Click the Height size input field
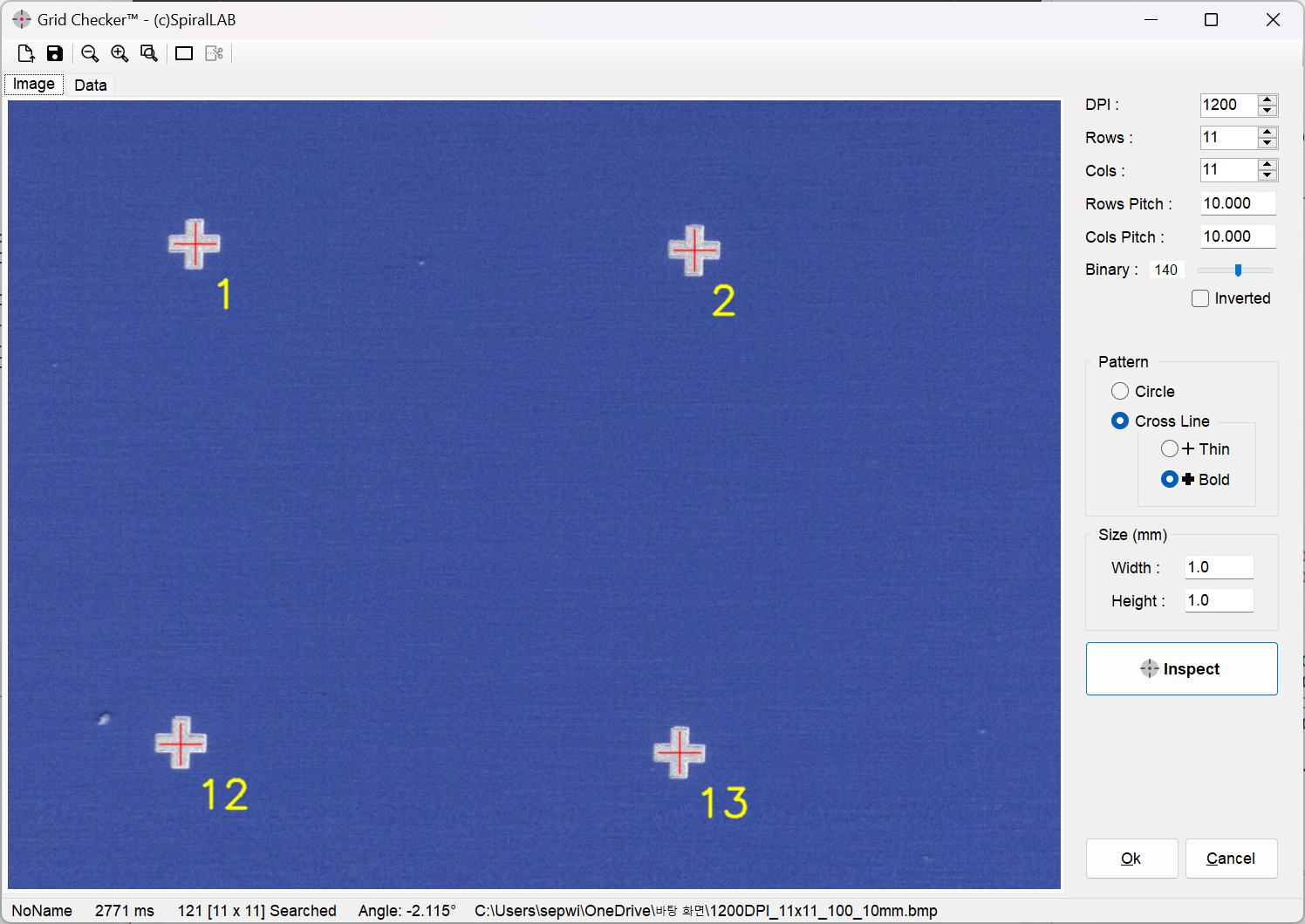The image size is (1305, 924). (1219, 600)
